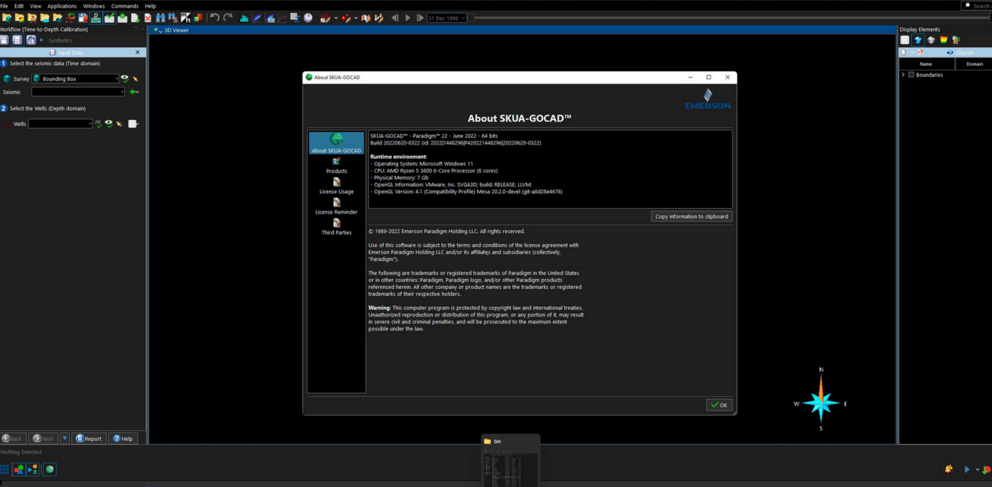Open the Applications menu
This screenshot has width=992, height=487.
click(x=62, y=6)
